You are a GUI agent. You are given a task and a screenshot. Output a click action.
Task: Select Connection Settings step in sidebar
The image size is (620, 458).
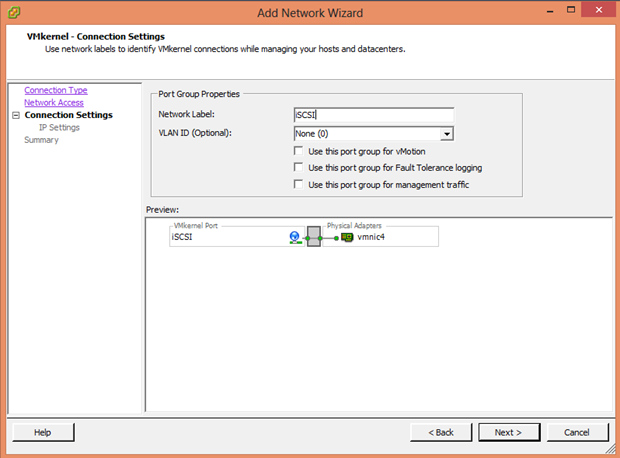pyautogui.click(x=68, y=115)
